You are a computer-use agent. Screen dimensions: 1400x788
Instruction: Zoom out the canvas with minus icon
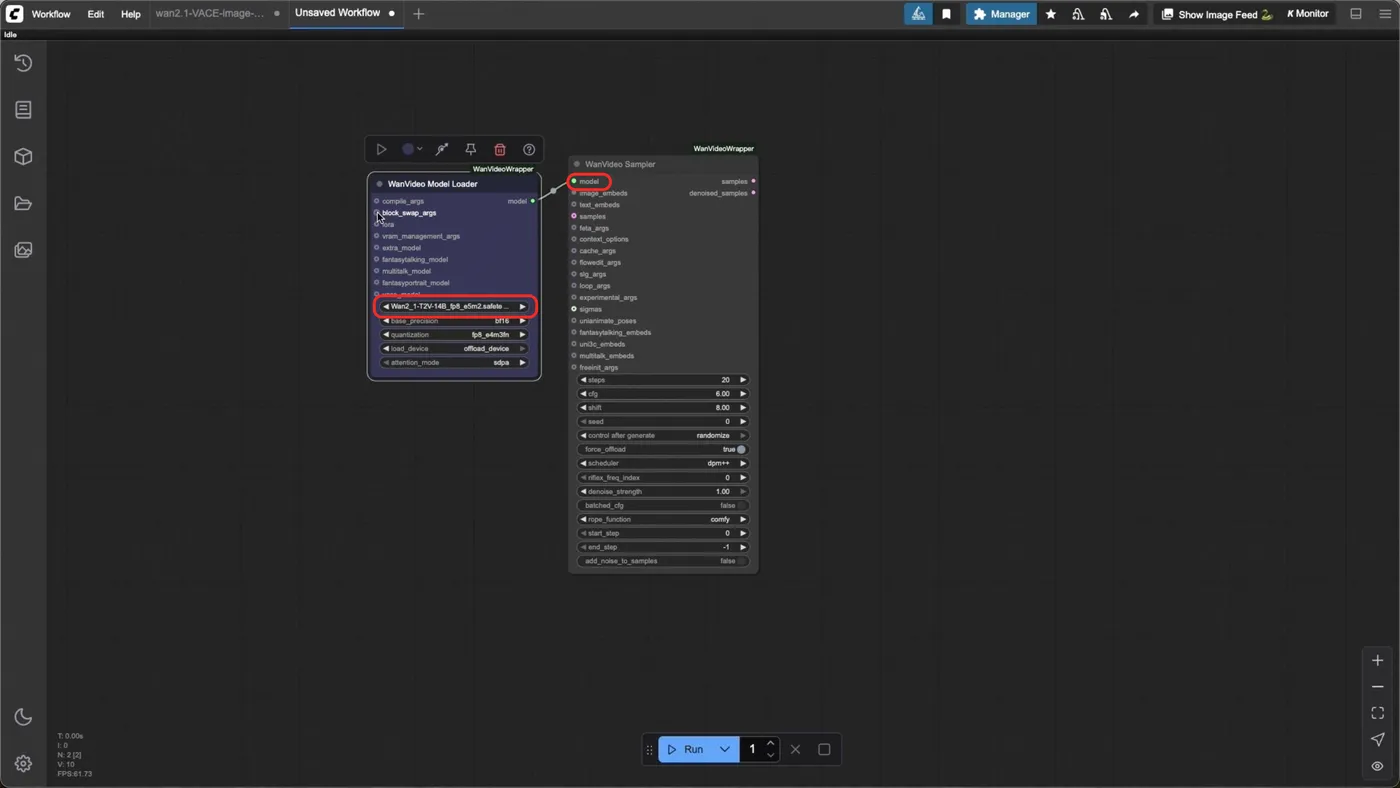tap(1377, 687)
